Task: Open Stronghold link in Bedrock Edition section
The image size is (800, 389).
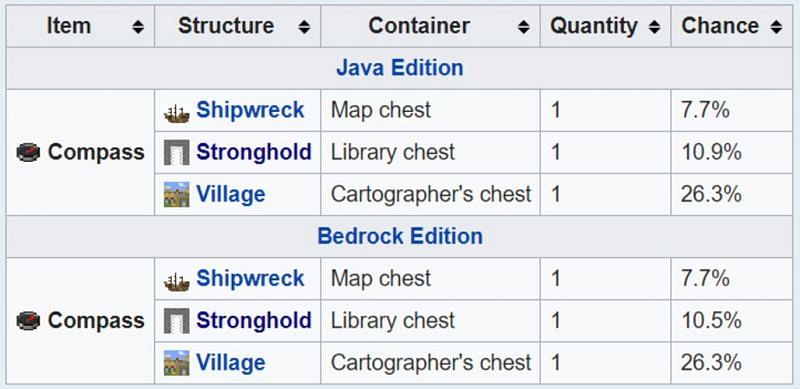Action: [x=254, y=321]
